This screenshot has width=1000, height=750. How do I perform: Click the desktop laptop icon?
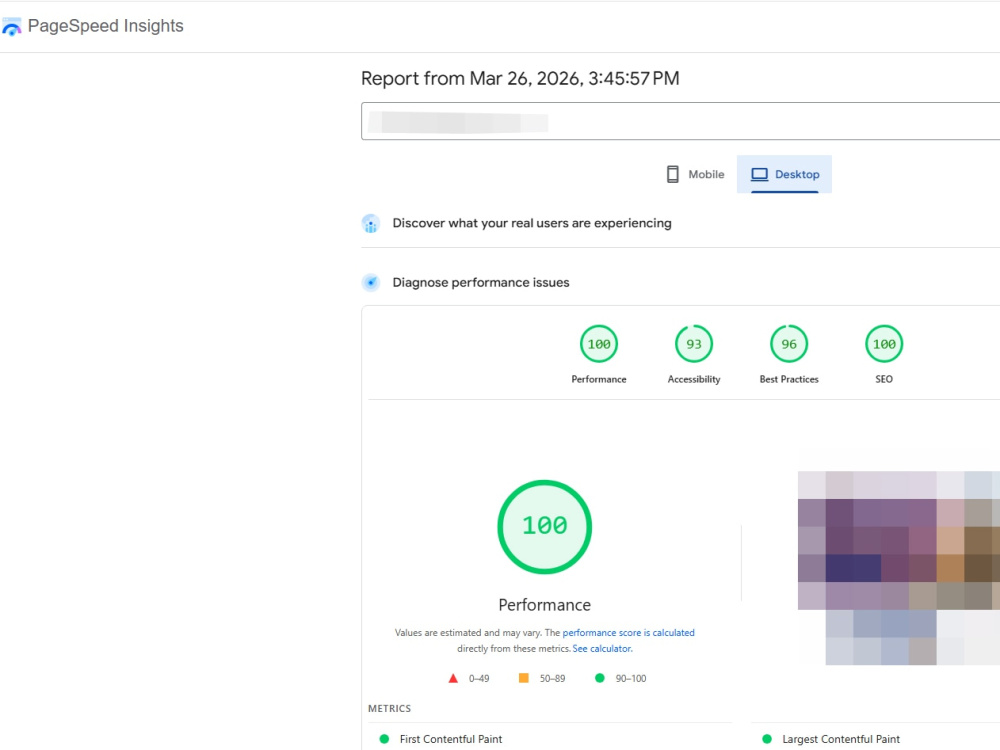(x=759, y=174)
